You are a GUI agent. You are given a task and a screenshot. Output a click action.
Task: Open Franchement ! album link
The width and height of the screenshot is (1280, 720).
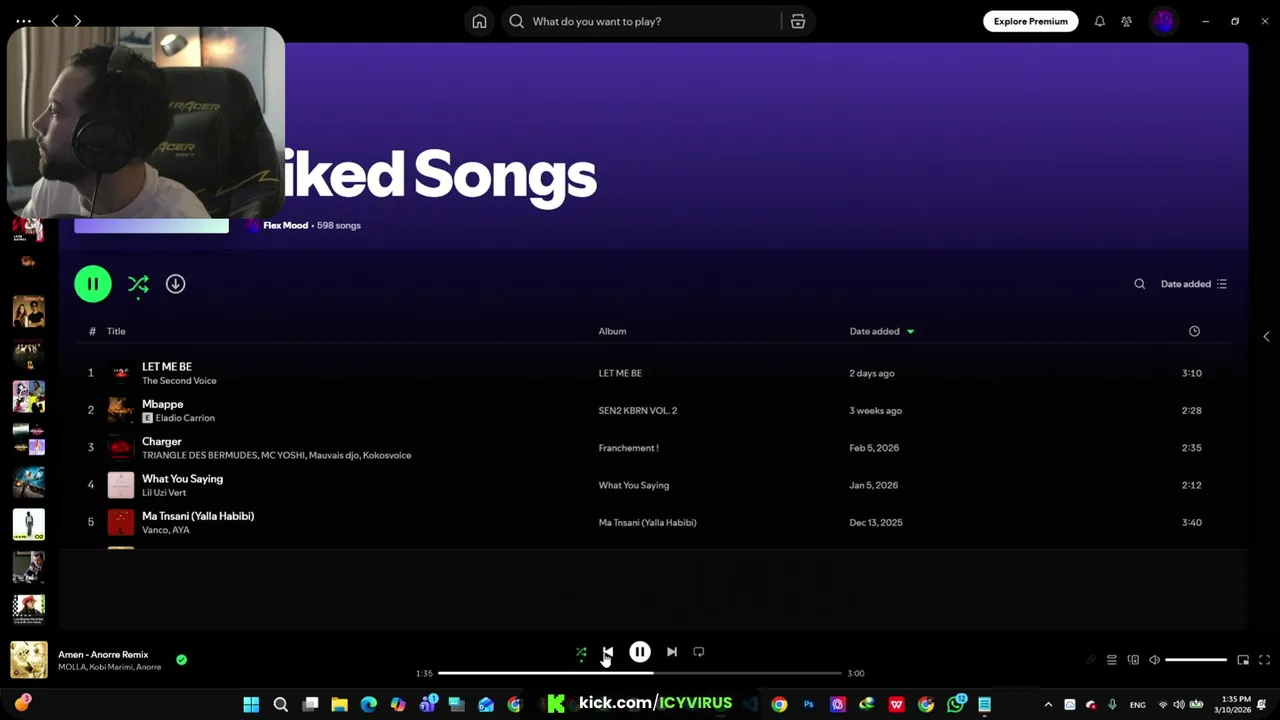[x=629, y=448]
